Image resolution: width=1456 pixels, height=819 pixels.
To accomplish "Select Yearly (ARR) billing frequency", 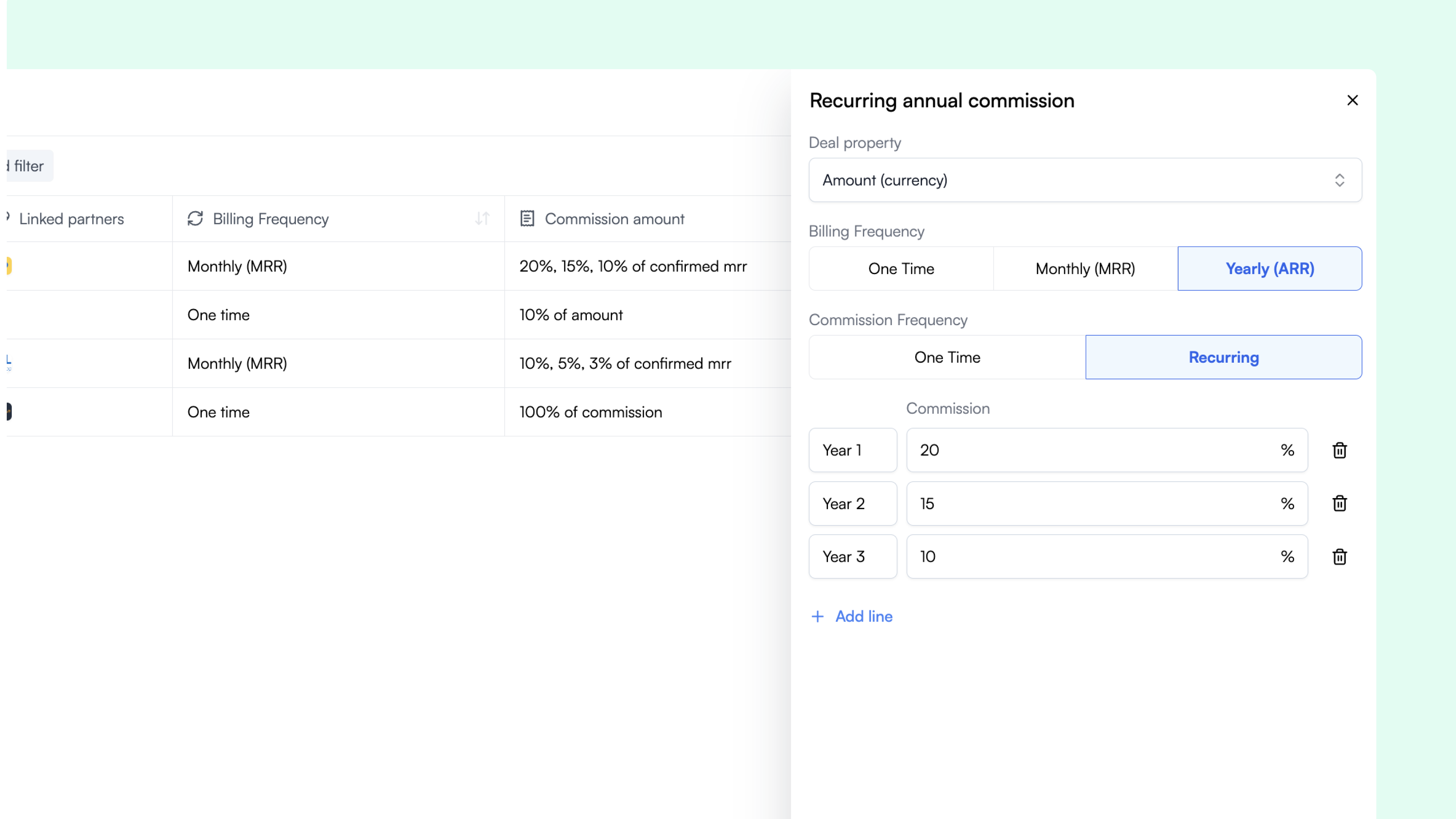I will [x=1270, y=269].
